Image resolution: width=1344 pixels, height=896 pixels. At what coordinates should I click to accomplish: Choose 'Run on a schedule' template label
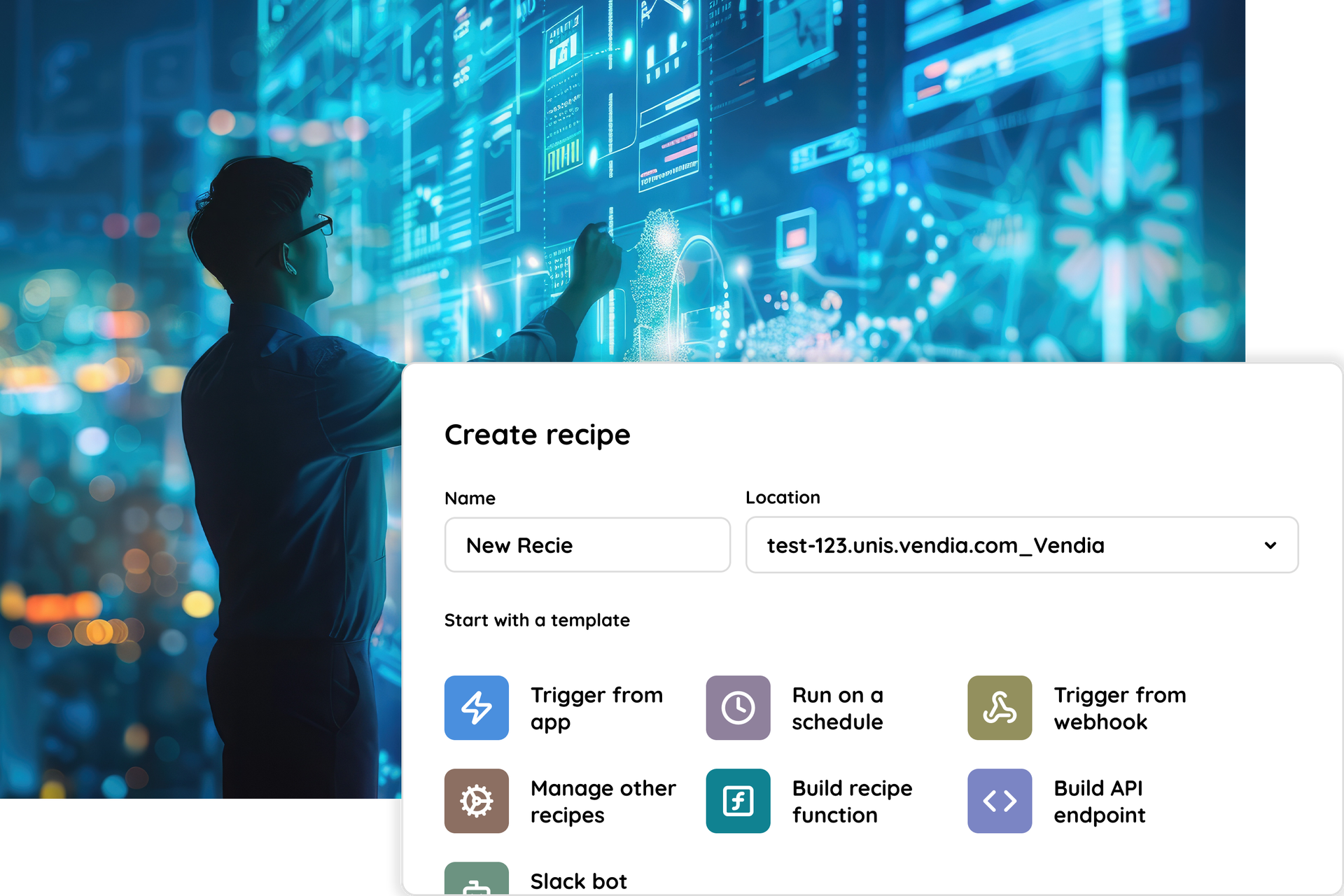click(837, 708)
